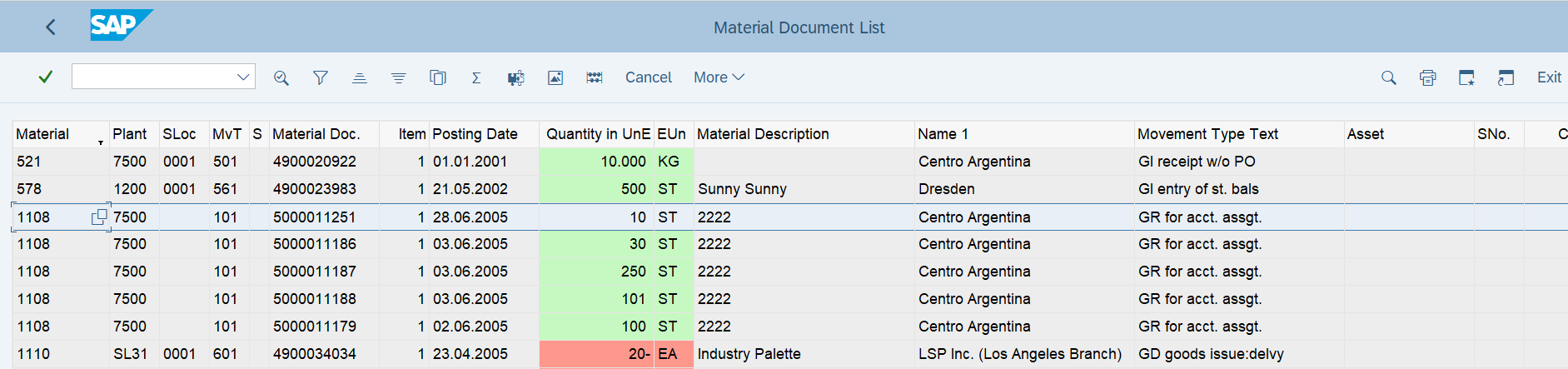Select material document 4900034034 cell
The height and width of the screenshot is (369, 1568).
coord(315,354)
